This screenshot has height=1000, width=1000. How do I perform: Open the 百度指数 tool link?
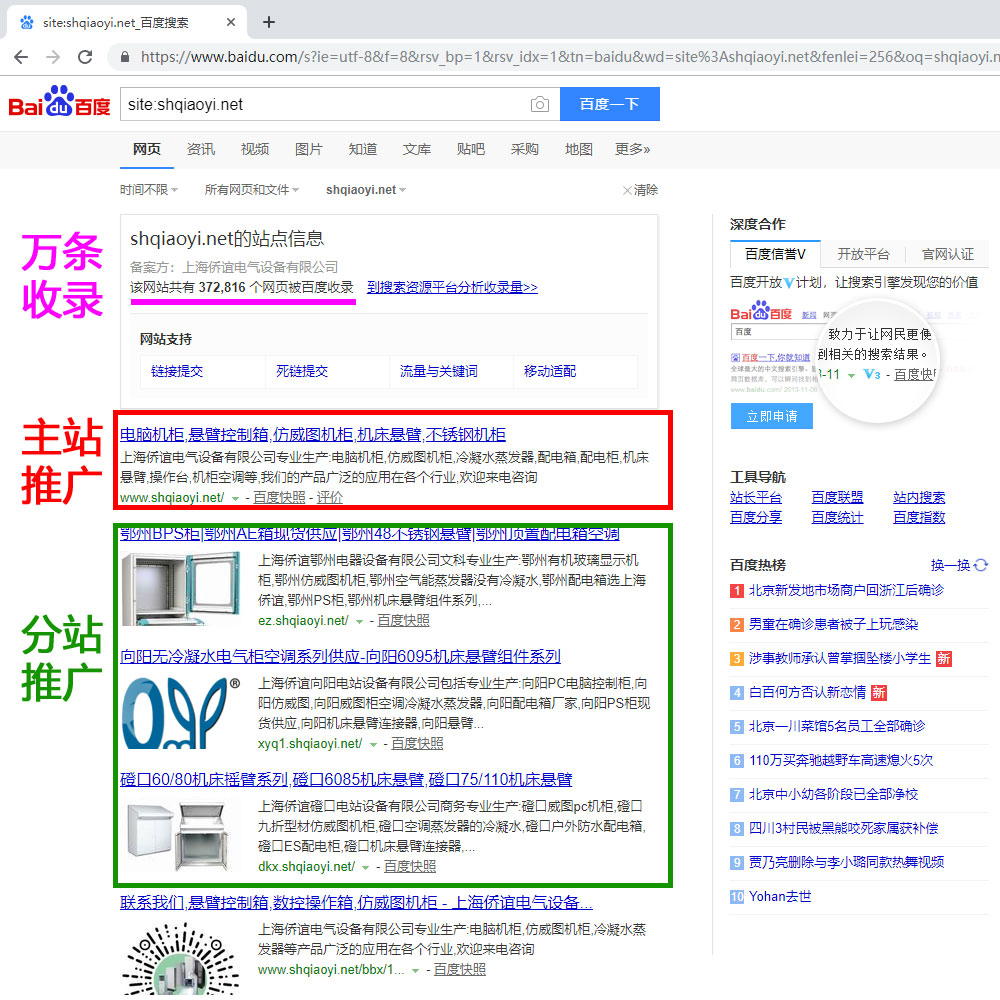coord(919,517)
